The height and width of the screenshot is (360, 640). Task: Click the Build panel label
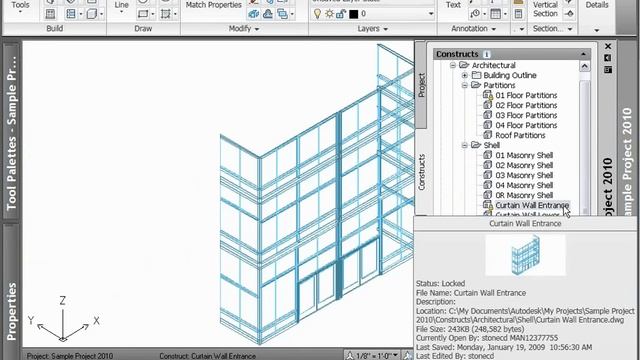pyautogui.click(x=54, y=29)
